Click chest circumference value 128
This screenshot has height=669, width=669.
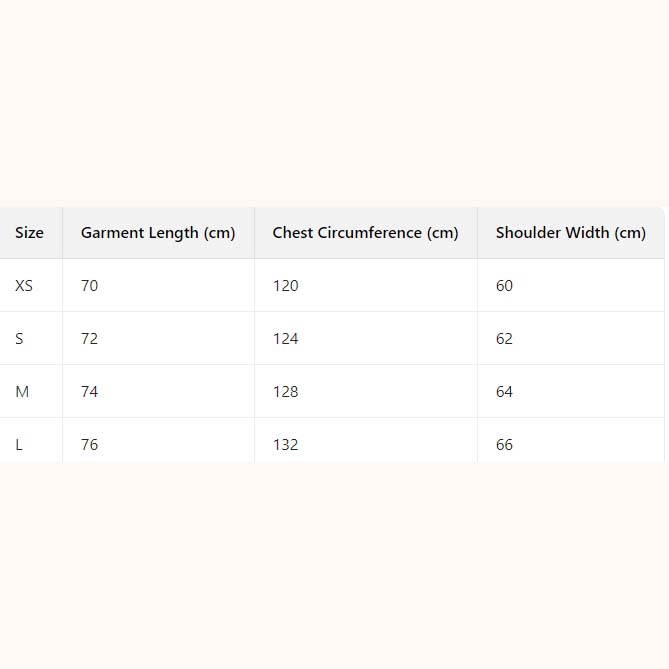286,392
